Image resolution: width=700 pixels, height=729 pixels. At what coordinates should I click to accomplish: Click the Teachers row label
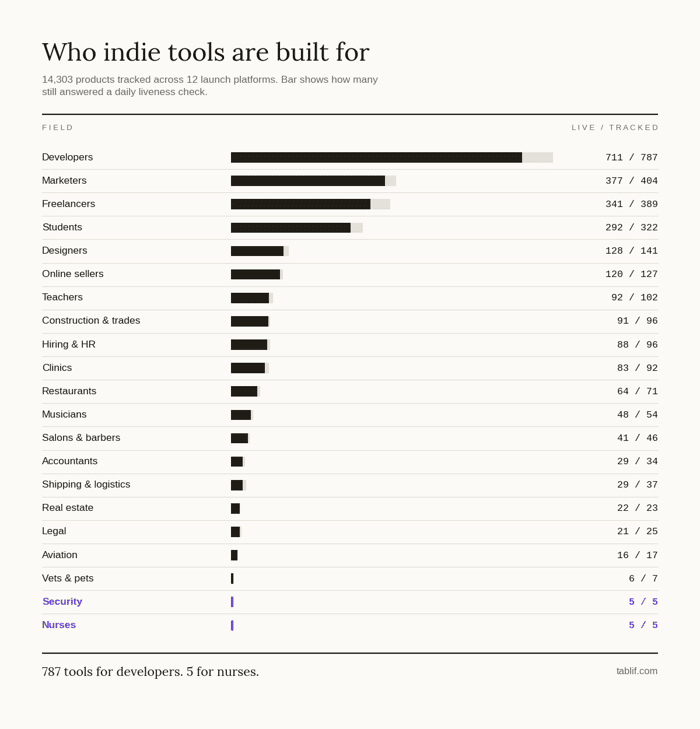62,297
